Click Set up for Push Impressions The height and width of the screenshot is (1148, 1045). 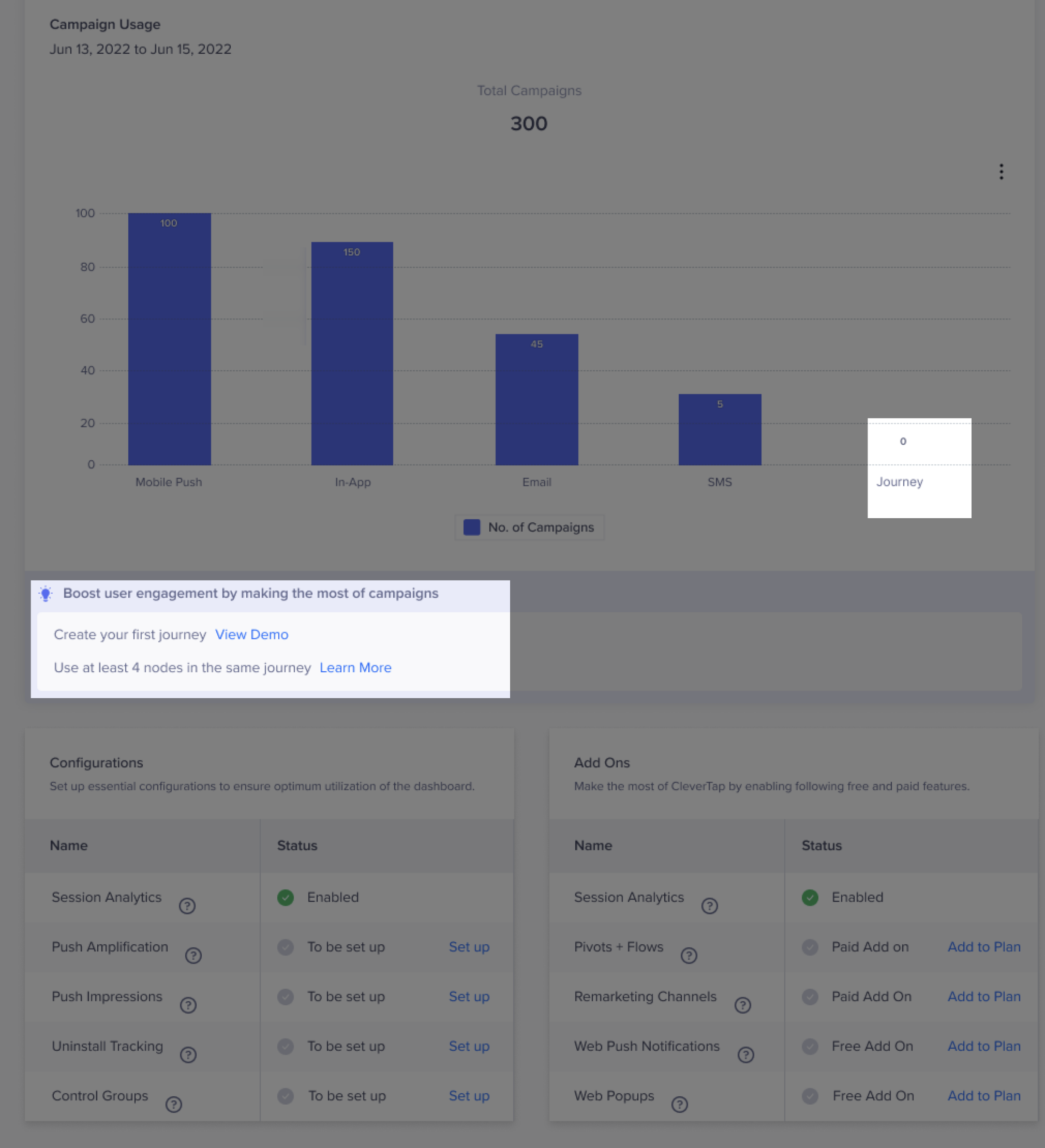pos(469,996)
